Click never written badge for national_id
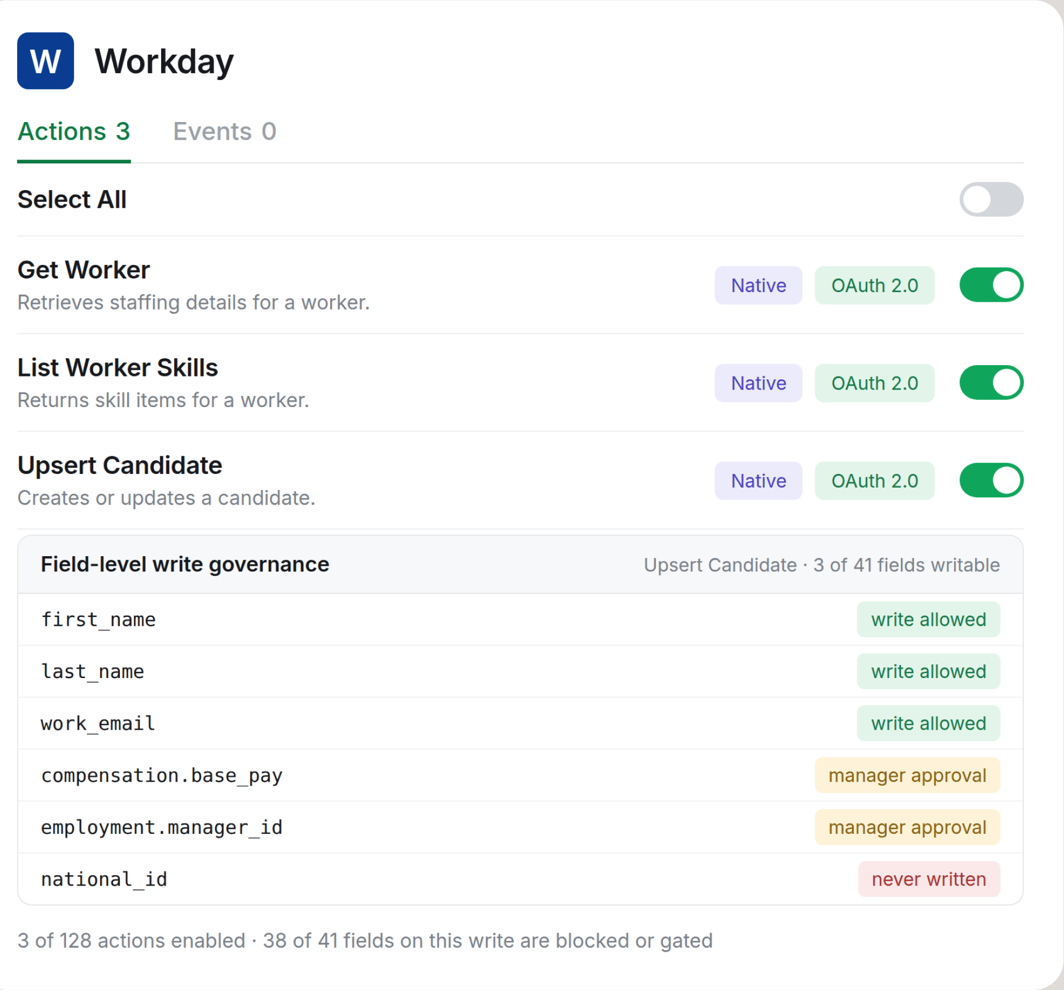This screenshot has width=1064, height=990. tap(929, 879)
